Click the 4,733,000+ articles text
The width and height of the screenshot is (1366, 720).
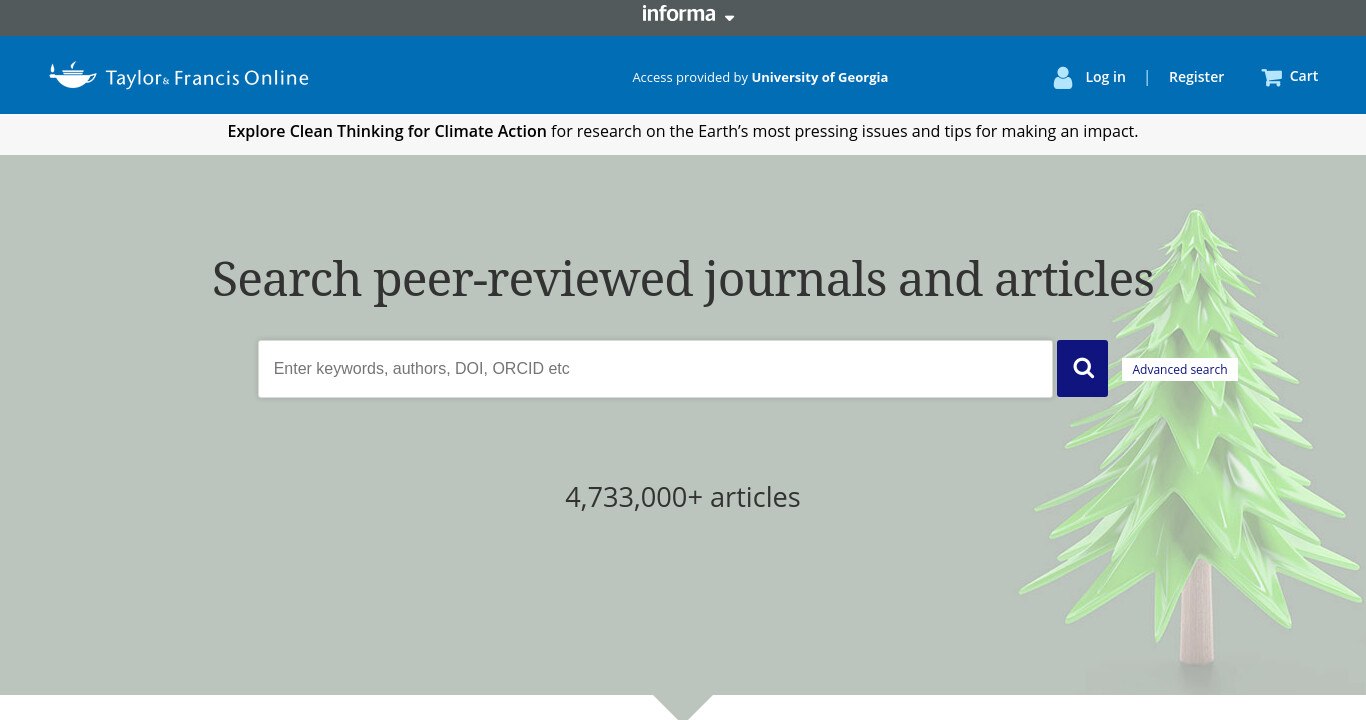click(x=683, y=497)
